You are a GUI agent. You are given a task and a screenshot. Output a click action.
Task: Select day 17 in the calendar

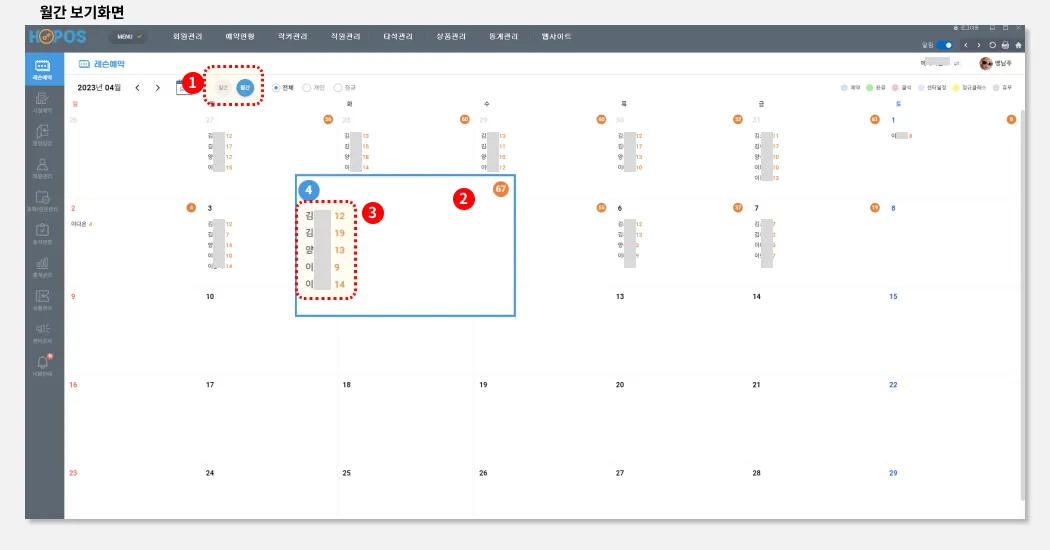click(210, 385)
